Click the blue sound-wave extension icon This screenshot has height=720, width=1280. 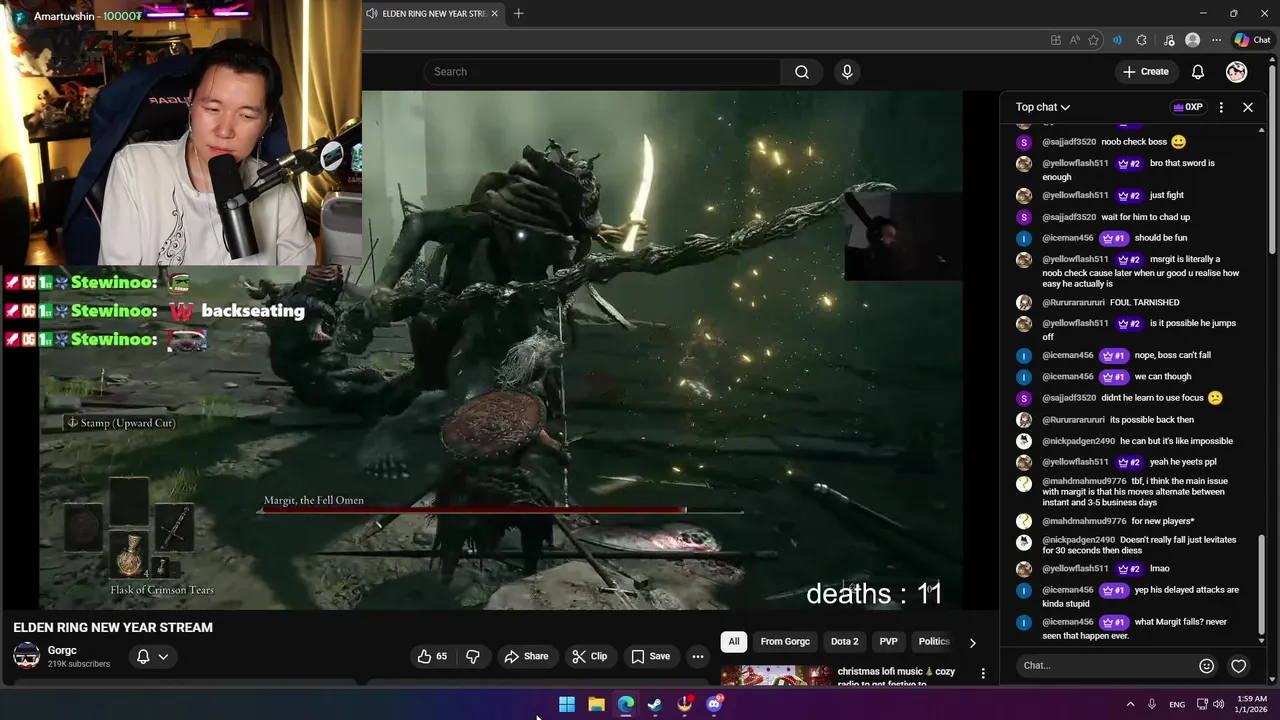(x=1117, y=40)
